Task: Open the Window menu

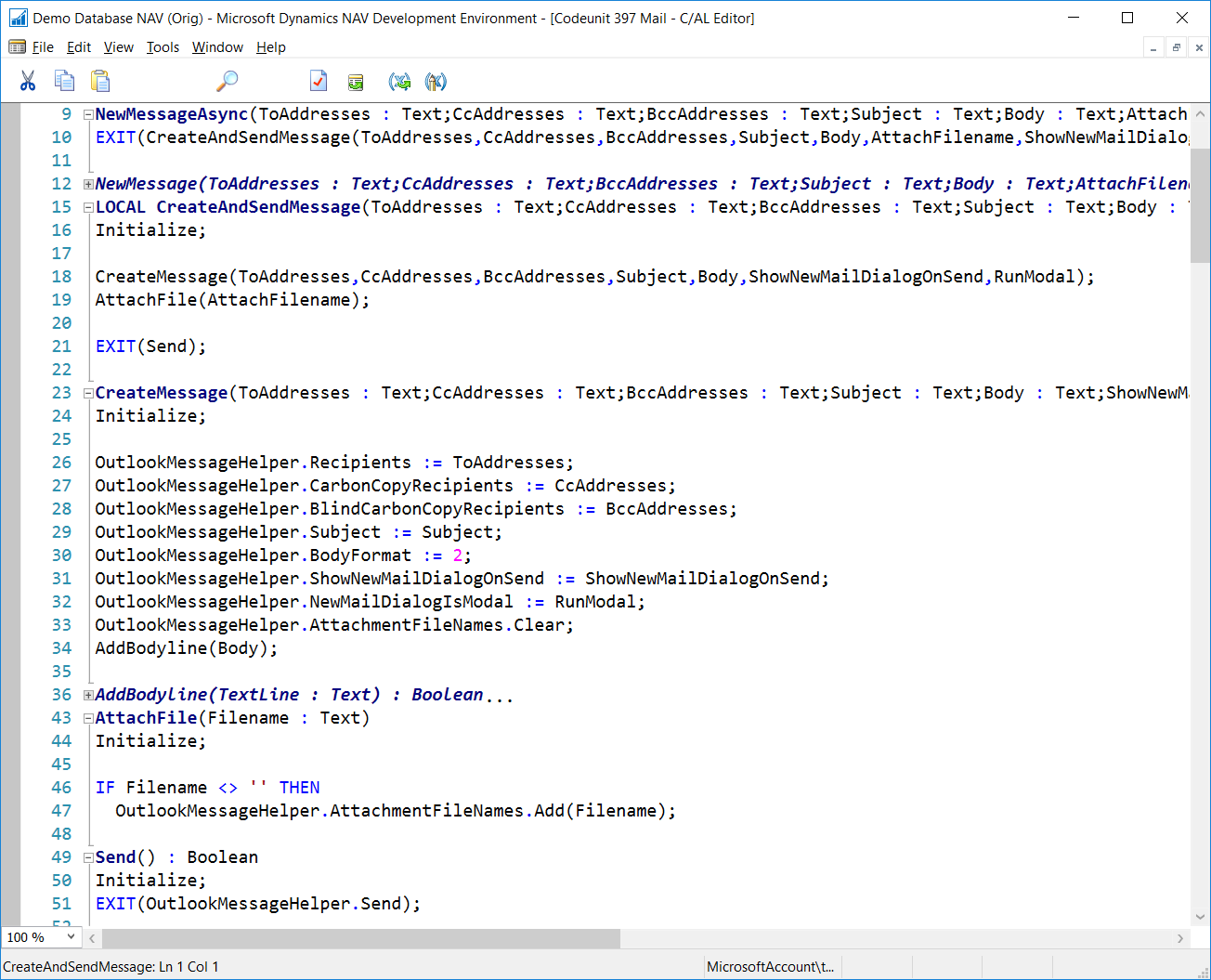Action: [217, 47]
